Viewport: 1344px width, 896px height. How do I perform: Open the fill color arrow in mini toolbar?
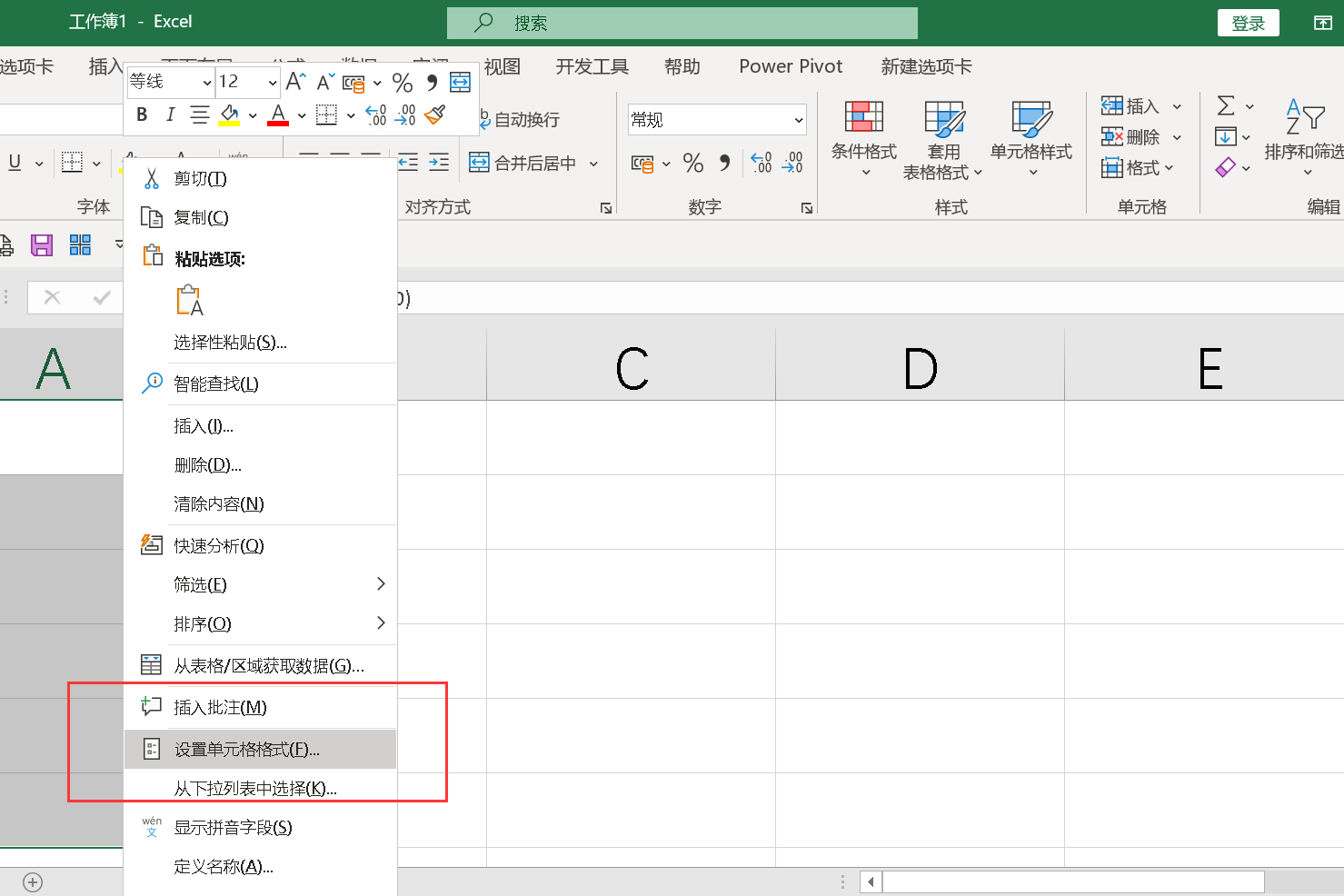coord(253,115)
